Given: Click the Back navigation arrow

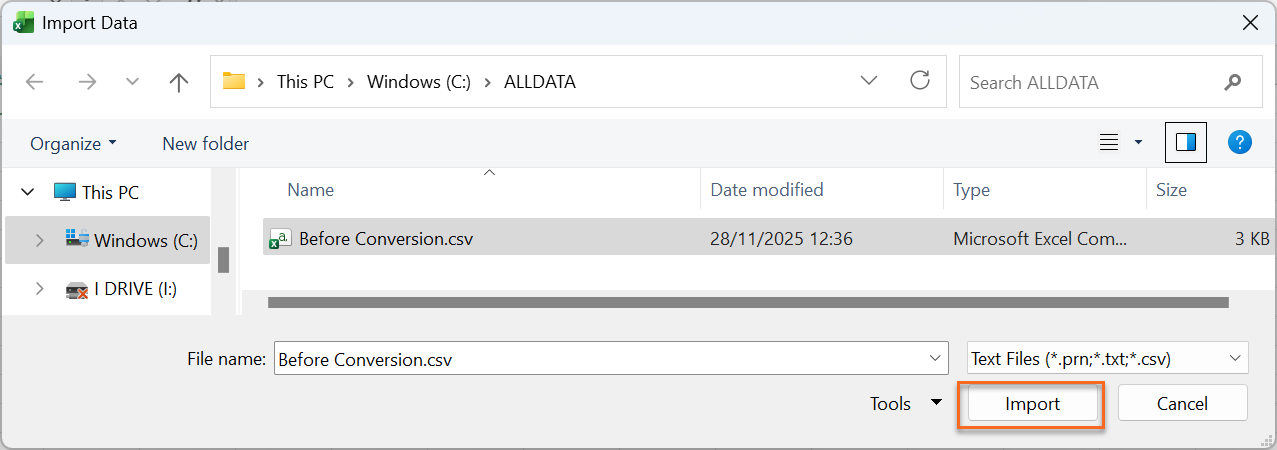Looking at the screenshot, I should point(35,82).
